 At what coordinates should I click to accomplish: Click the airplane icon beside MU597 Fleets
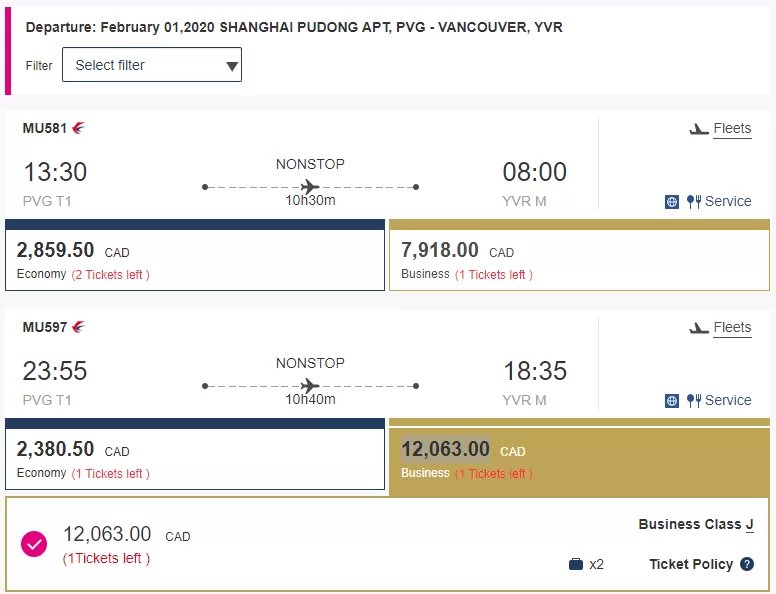[699, 329]
